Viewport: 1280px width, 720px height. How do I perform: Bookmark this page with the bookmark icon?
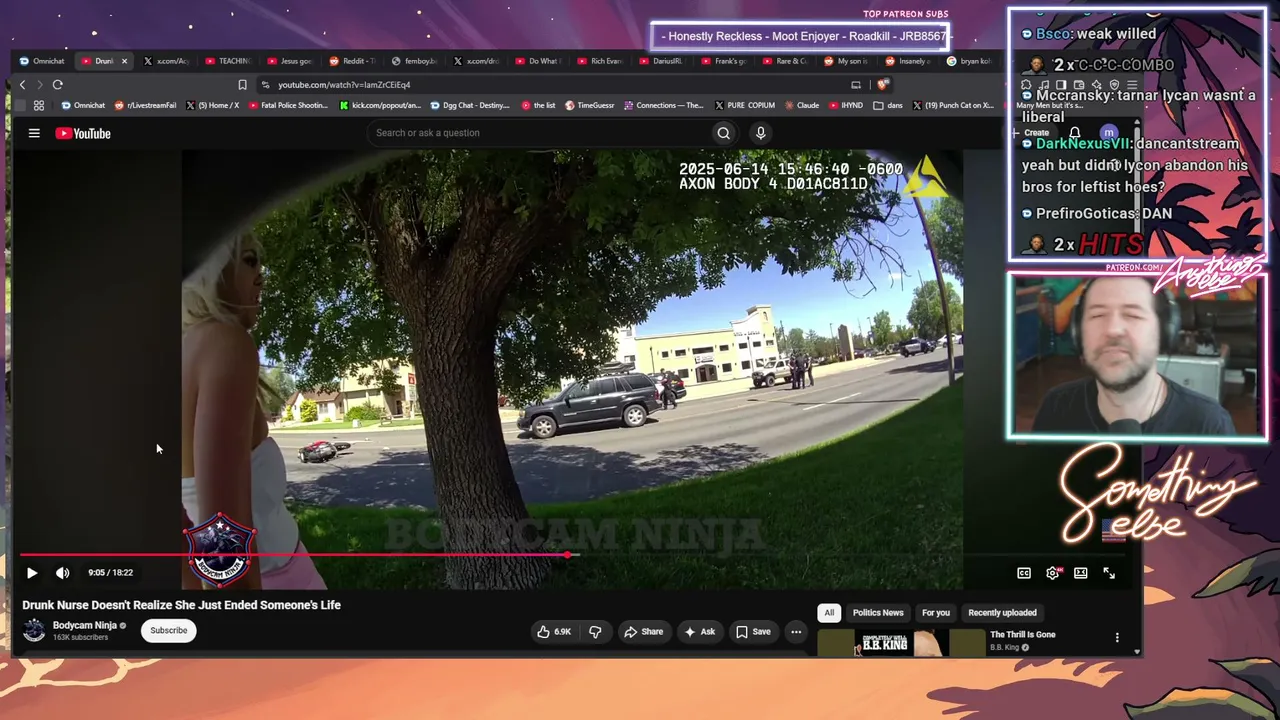242,85
